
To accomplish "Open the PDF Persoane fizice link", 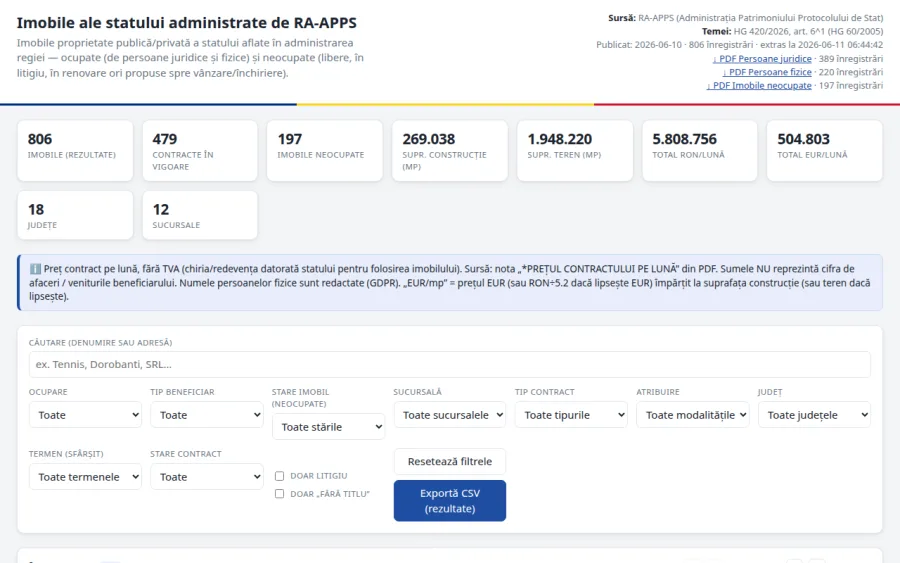I will 767,72.
